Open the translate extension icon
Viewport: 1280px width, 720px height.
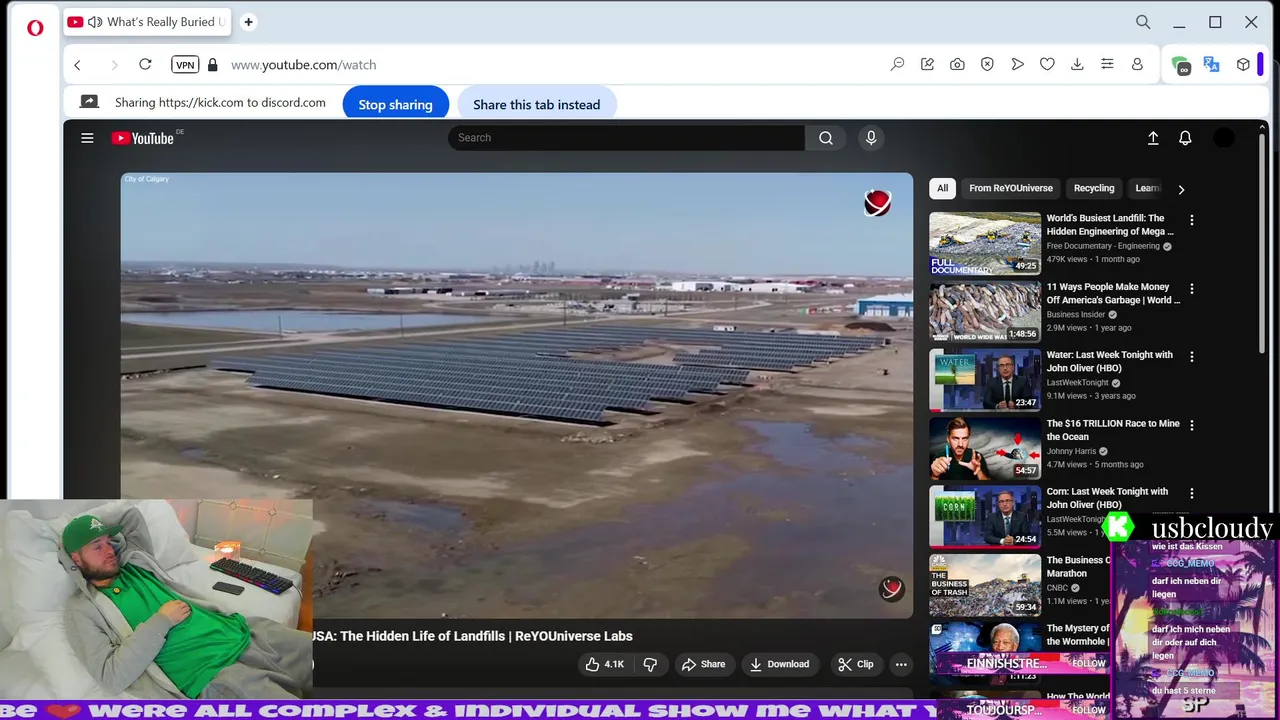(1211, 64)
